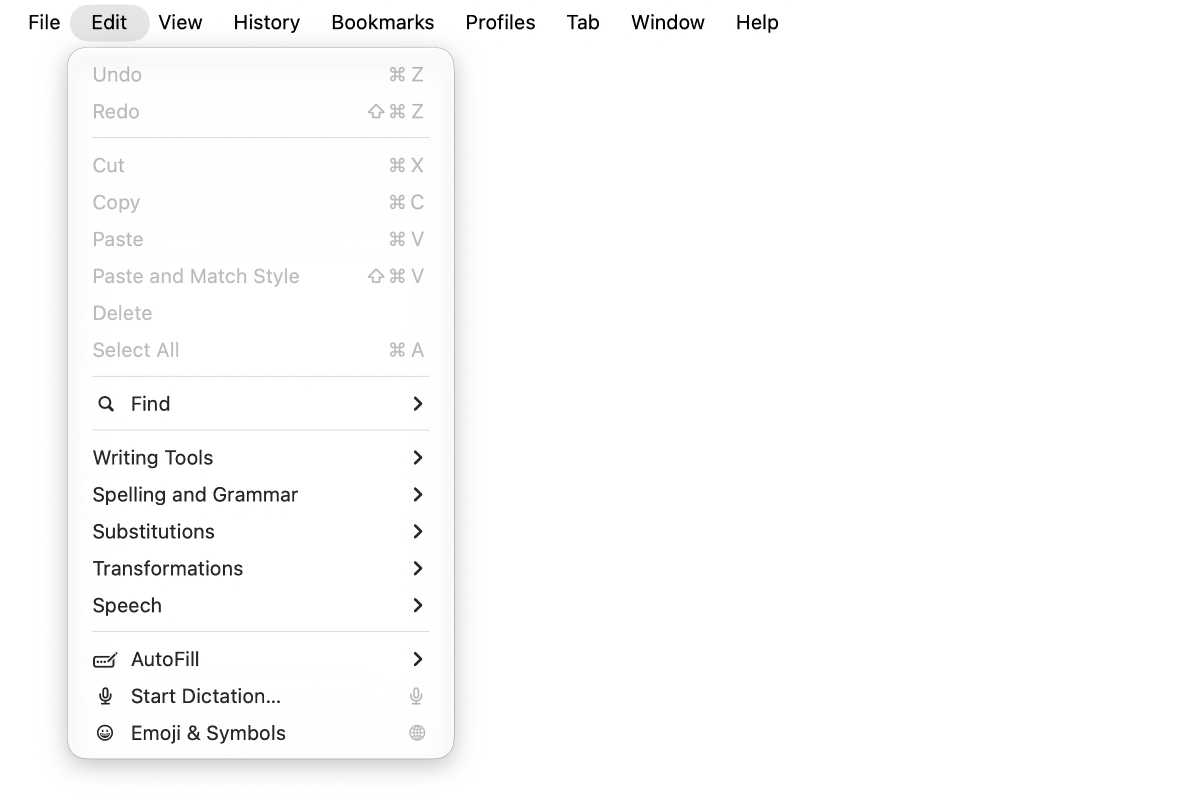
Task: Expand the Speech submenu chevron
Action: click(x=418, y=606)
